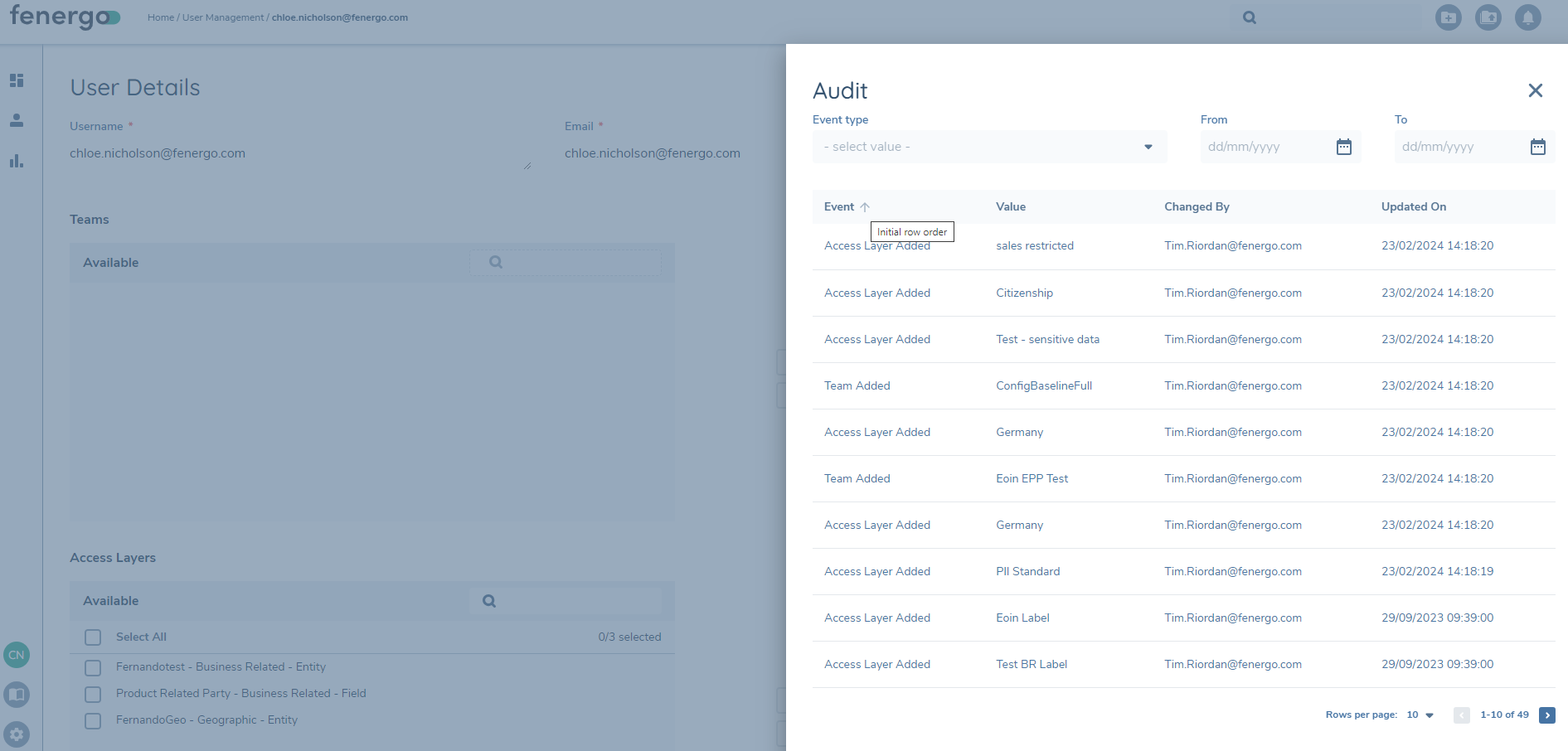The width and height of the screenshot is (1568, 751).
Task: Check the FernandoGeo - Geographic - Entity checkbox
Action: 92,721
